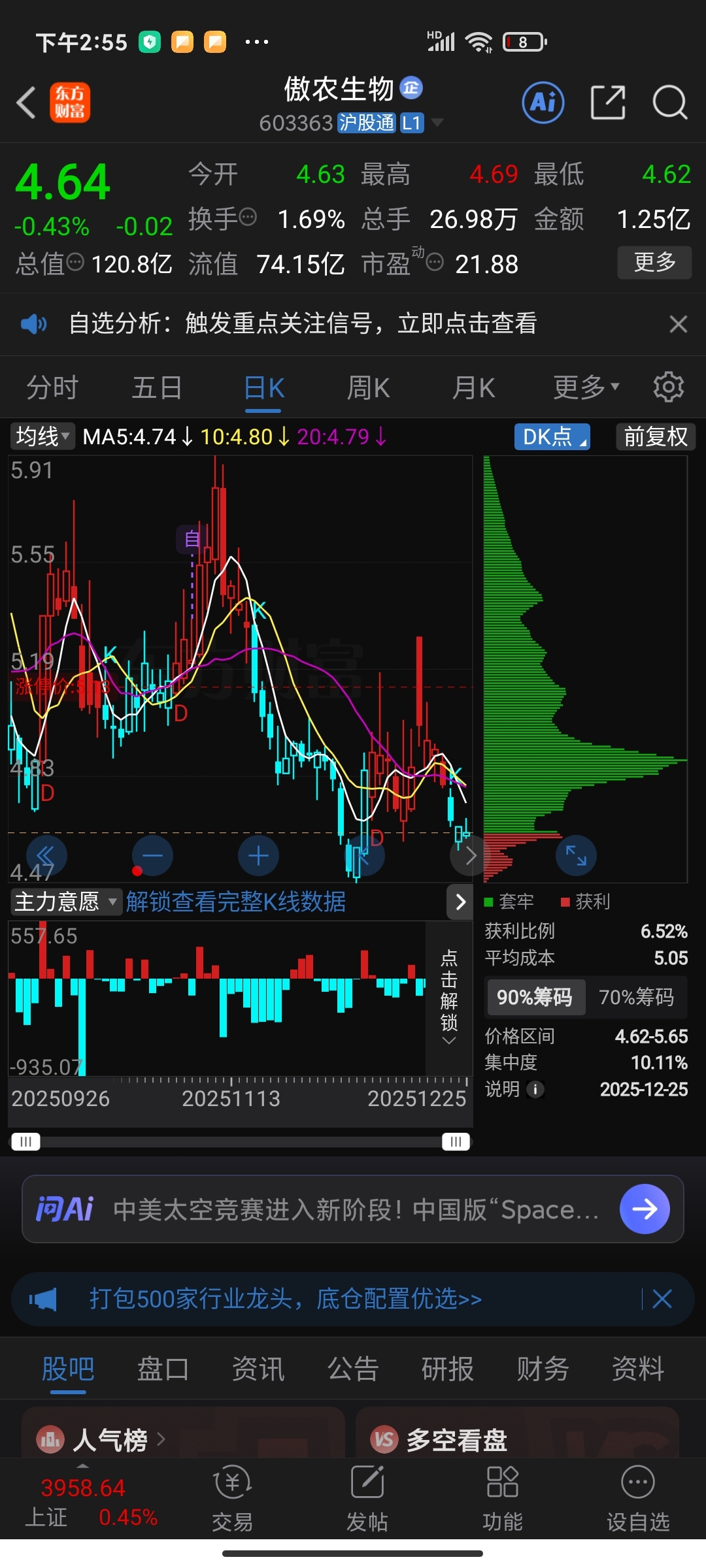Image resolution: width=706 pixels, height=1568 pixels.
Task: Tap 设自选 to add to watchlist
Action: [638, 1497]
